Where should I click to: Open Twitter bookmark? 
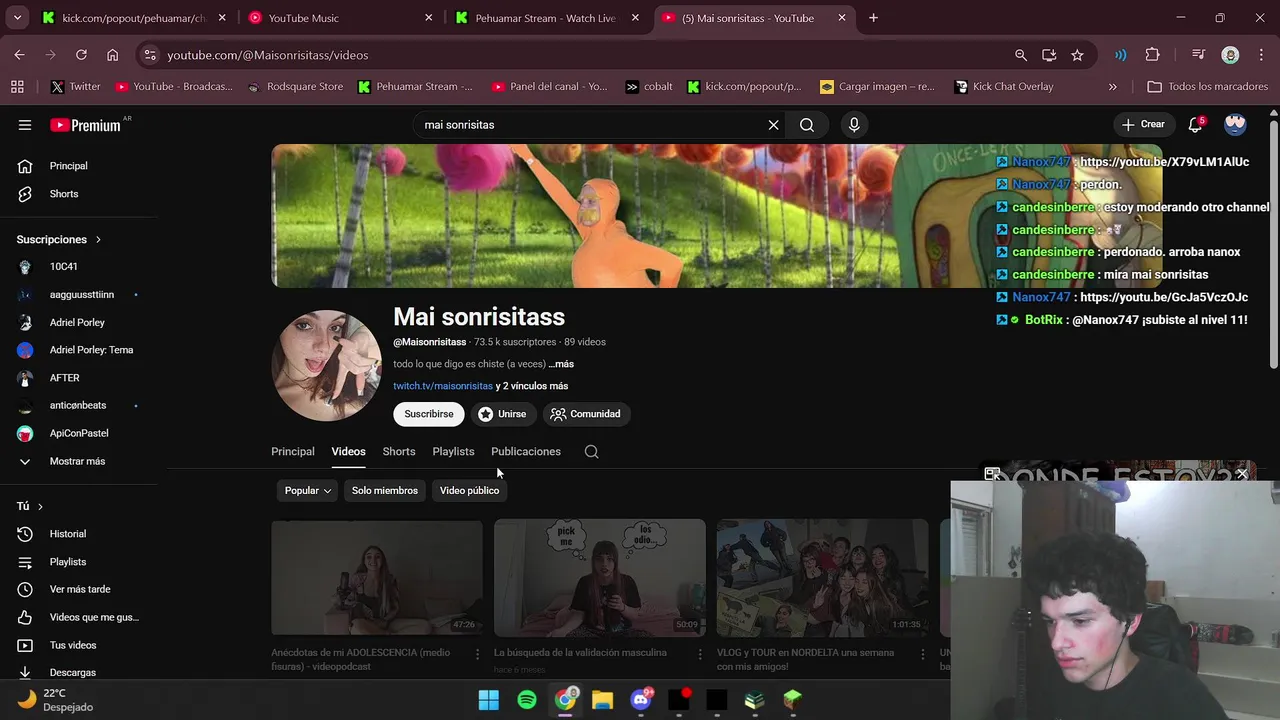[x=76, y=87]
